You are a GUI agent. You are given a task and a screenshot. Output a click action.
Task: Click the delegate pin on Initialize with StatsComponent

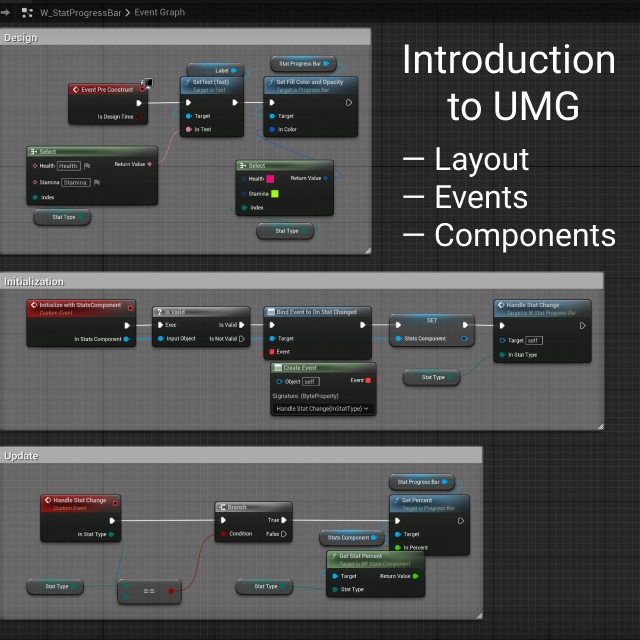point(130,308)
